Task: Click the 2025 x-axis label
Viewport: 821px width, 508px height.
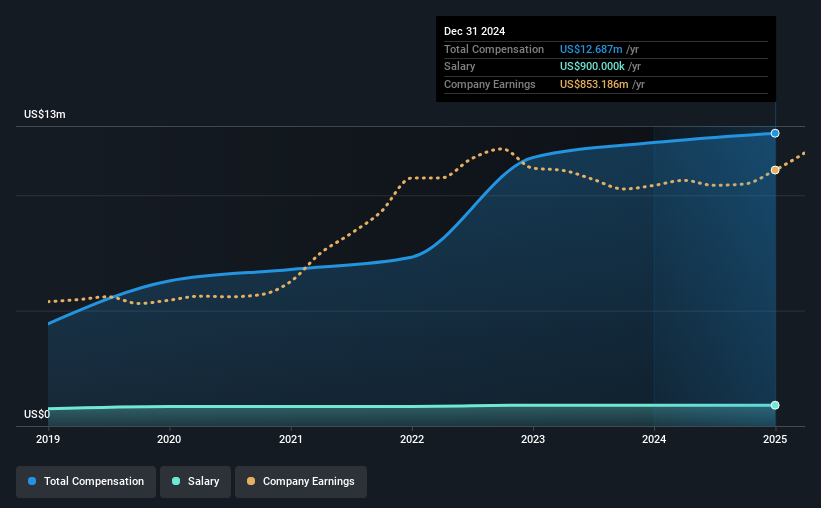Action: click(x=775, y=439)
